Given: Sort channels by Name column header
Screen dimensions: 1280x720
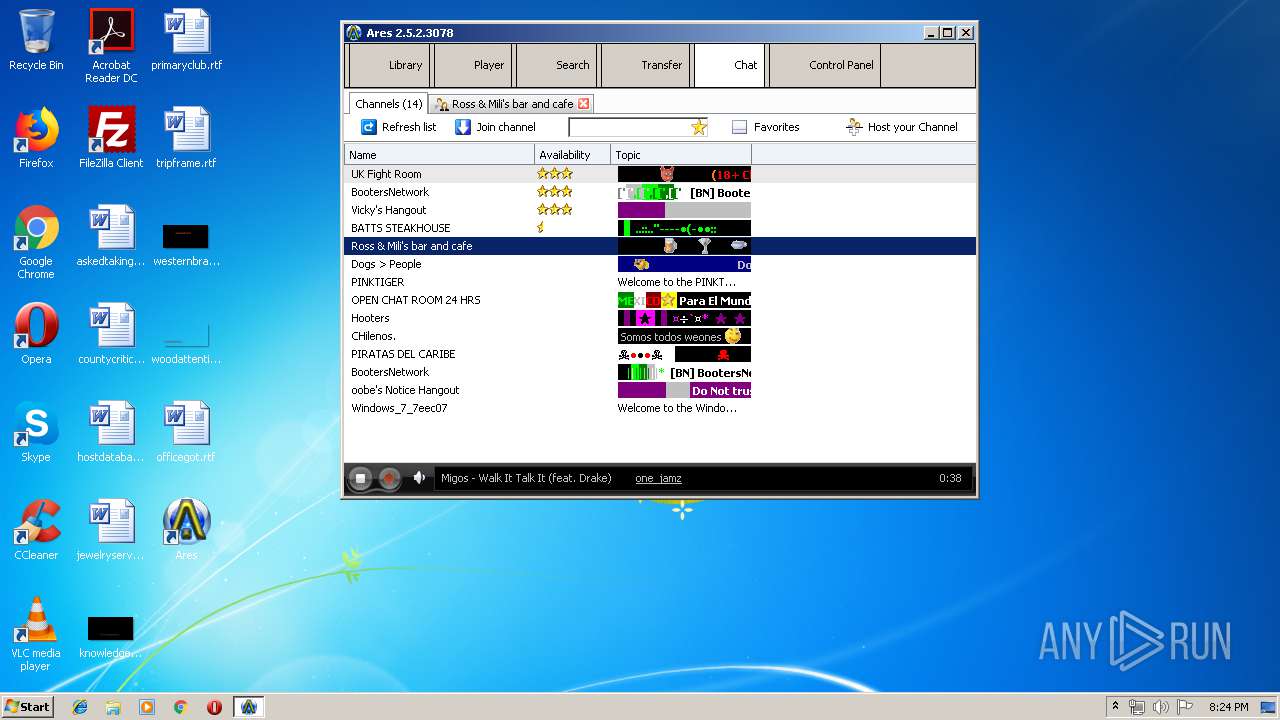Looking at the screenshot, I should click(439, 155).
